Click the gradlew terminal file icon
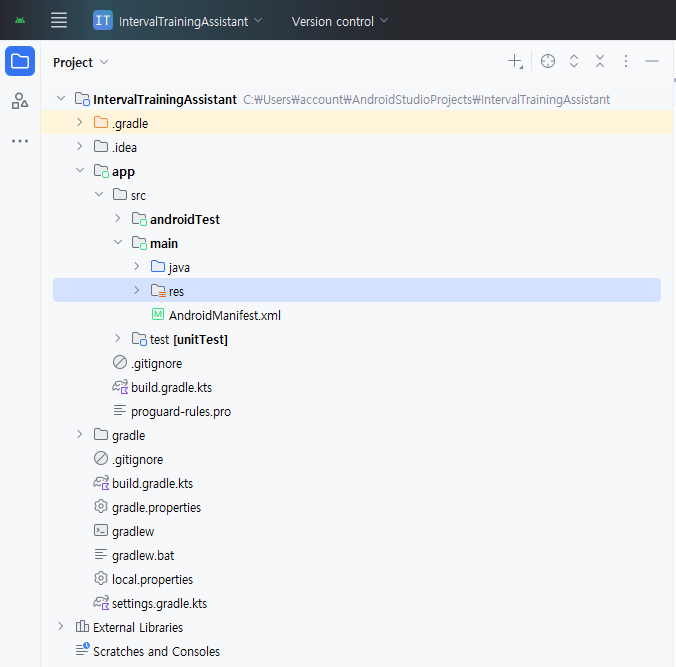This screenshot has width=676, height=667. click(100, 530)
